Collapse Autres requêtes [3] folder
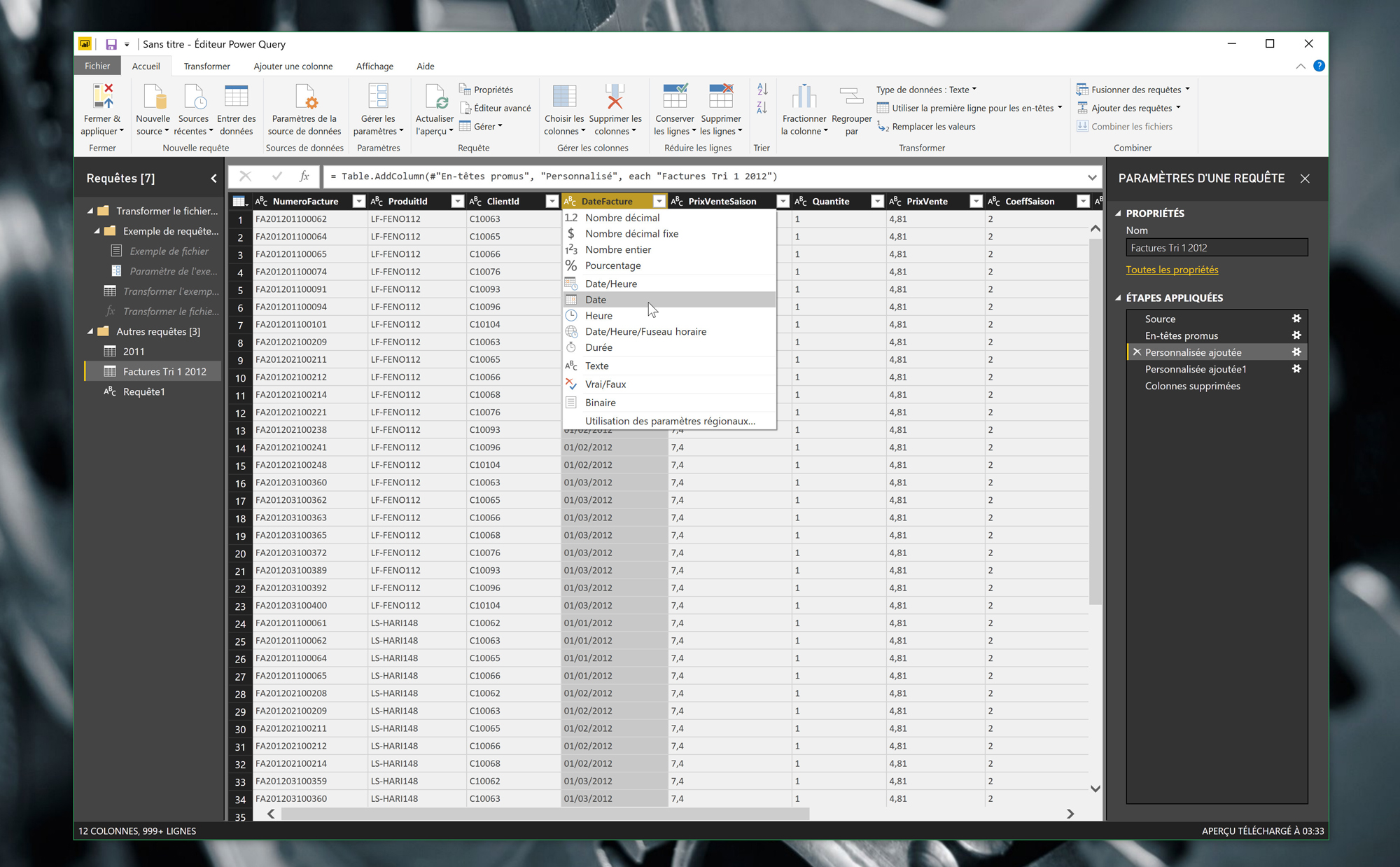Screen dimensions: 1400x867 point(90,331)
